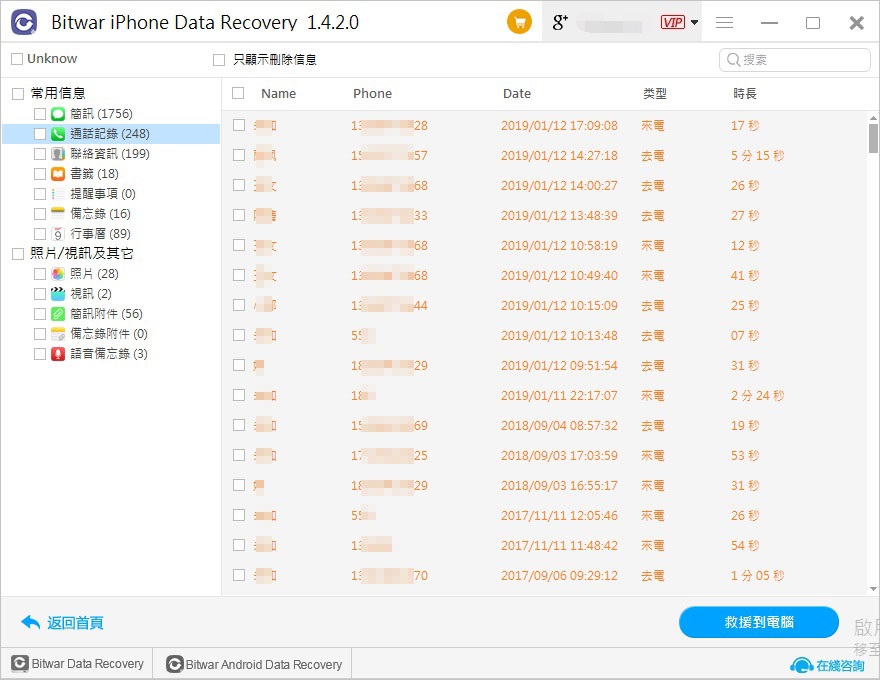Click the date 2018/09/04 08:57:32

[x=559, y=425]
